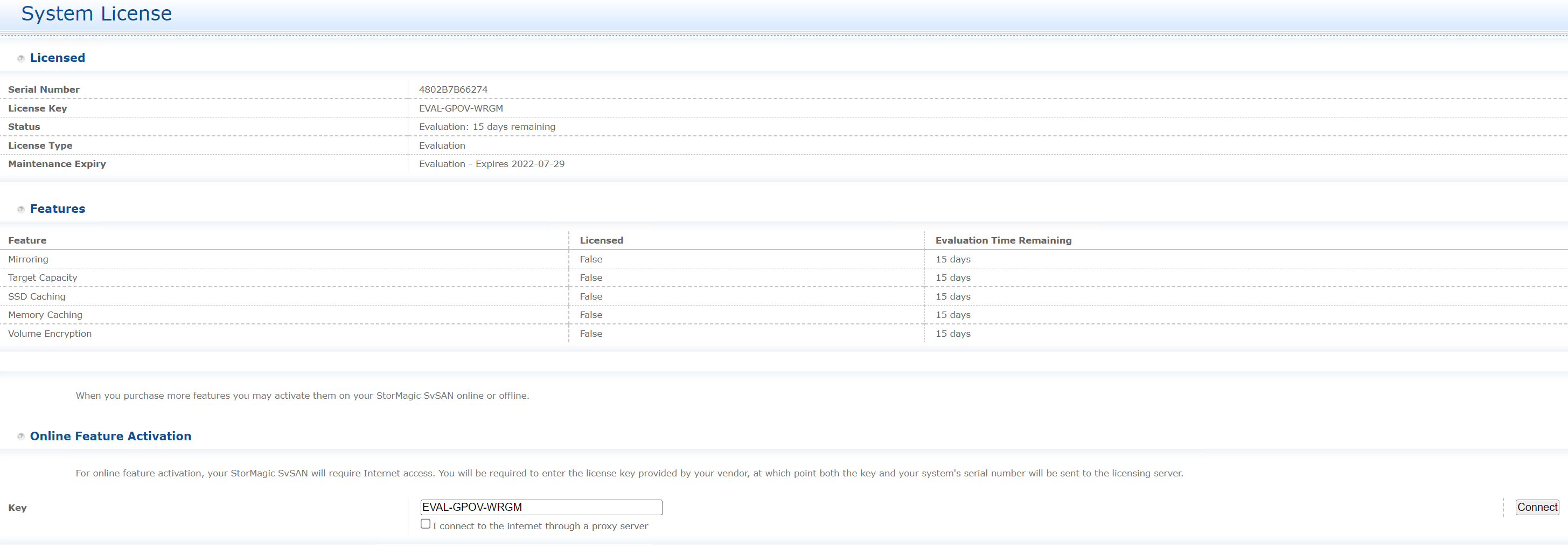Select the System License page title

tap(96, 13)
